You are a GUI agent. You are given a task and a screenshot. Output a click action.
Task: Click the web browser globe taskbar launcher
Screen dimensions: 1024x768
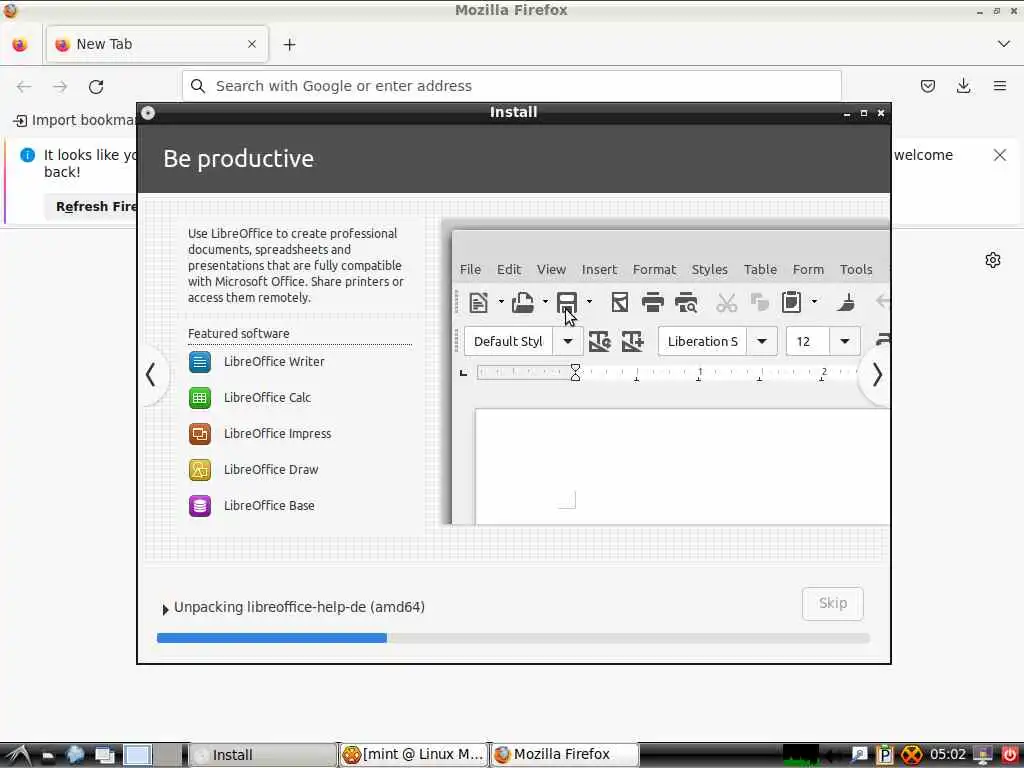coord(75,756)
